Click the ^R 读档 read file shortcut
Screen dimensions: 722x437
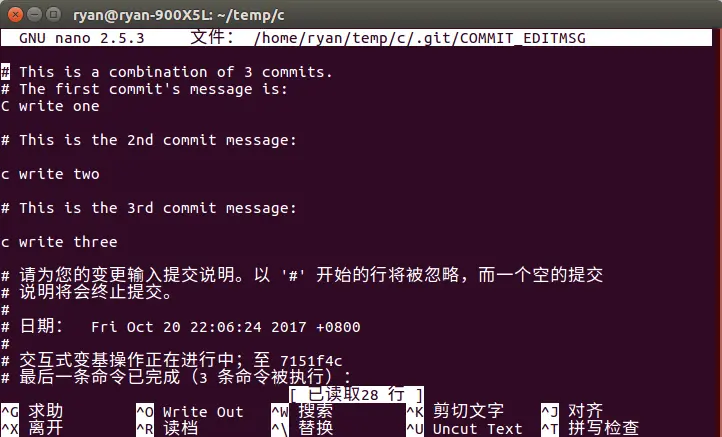[x=167, y=428]
